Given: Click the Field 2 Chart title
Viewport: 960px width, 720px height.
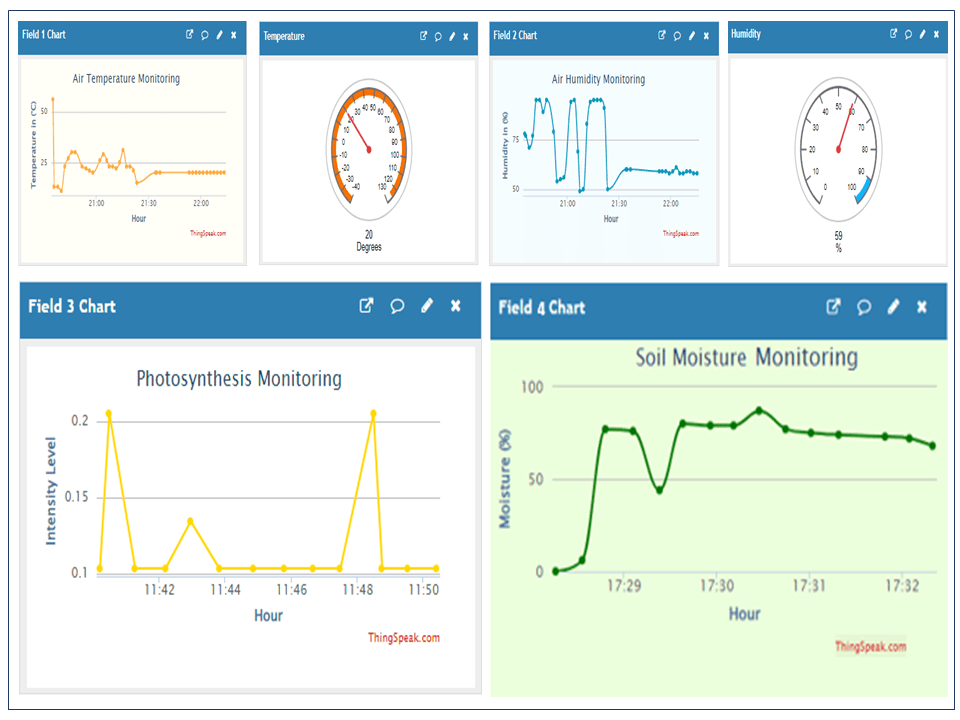Looking at the screenshot, I should click(515, 36).
